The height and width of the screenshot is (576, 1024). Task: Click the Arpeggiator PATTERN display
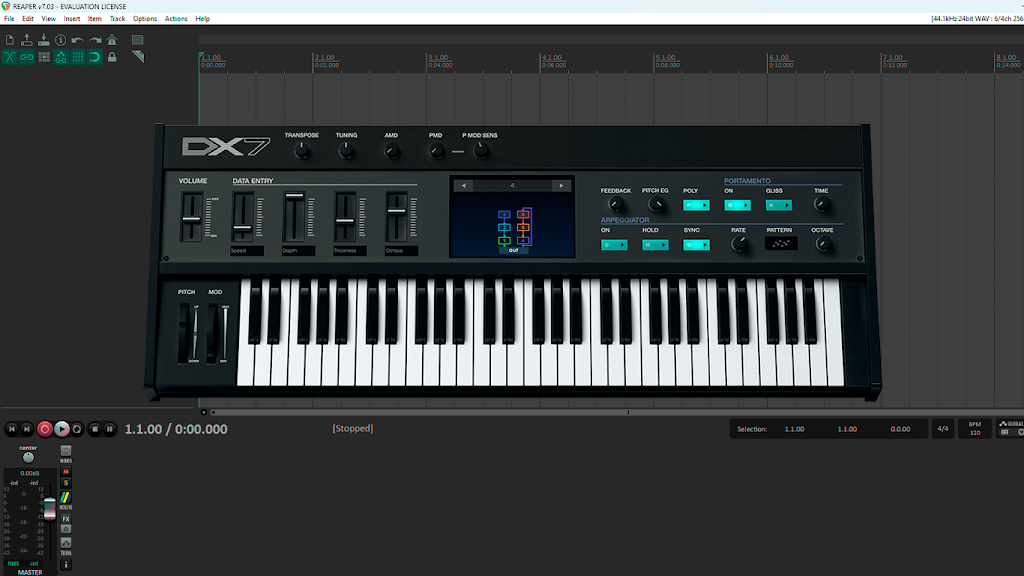781,244
